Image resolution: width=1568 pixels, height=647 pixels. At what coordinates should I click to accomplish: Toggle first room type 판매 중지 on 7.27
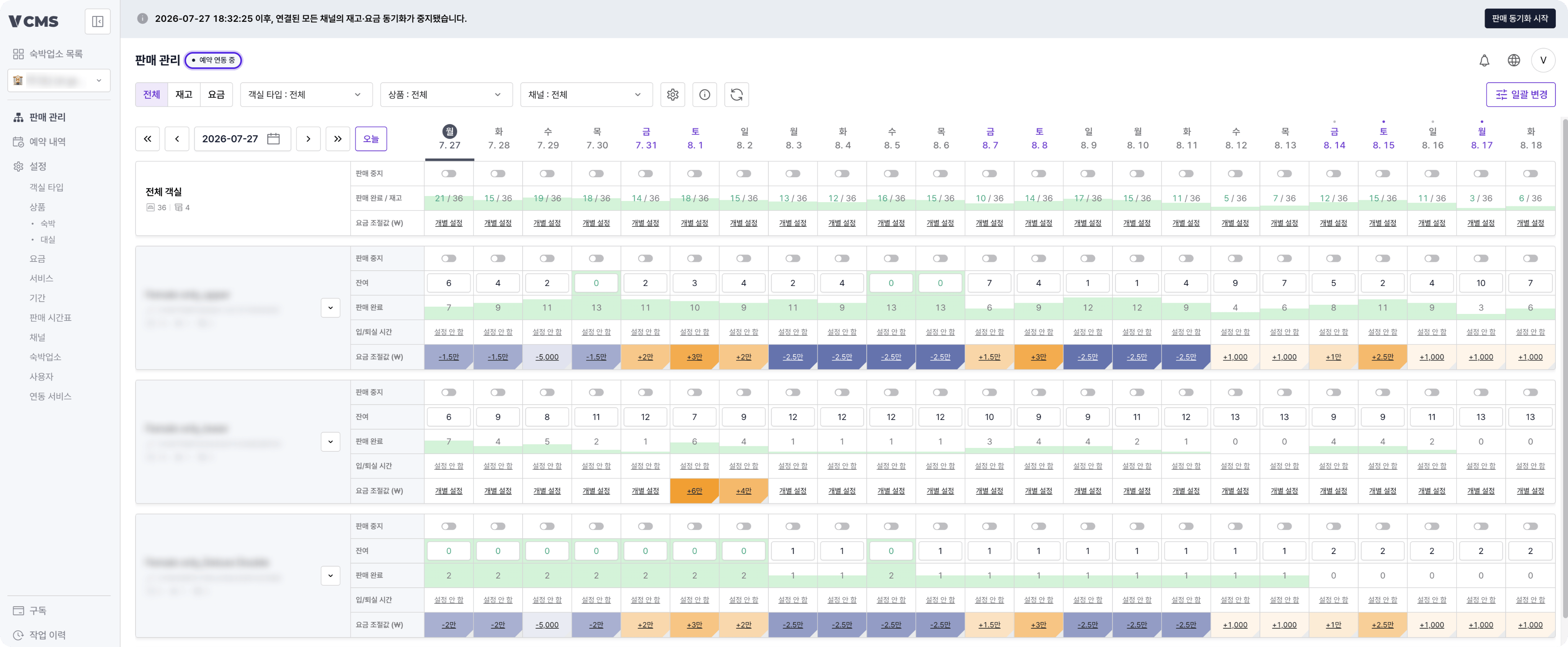[x=449, y=258]
